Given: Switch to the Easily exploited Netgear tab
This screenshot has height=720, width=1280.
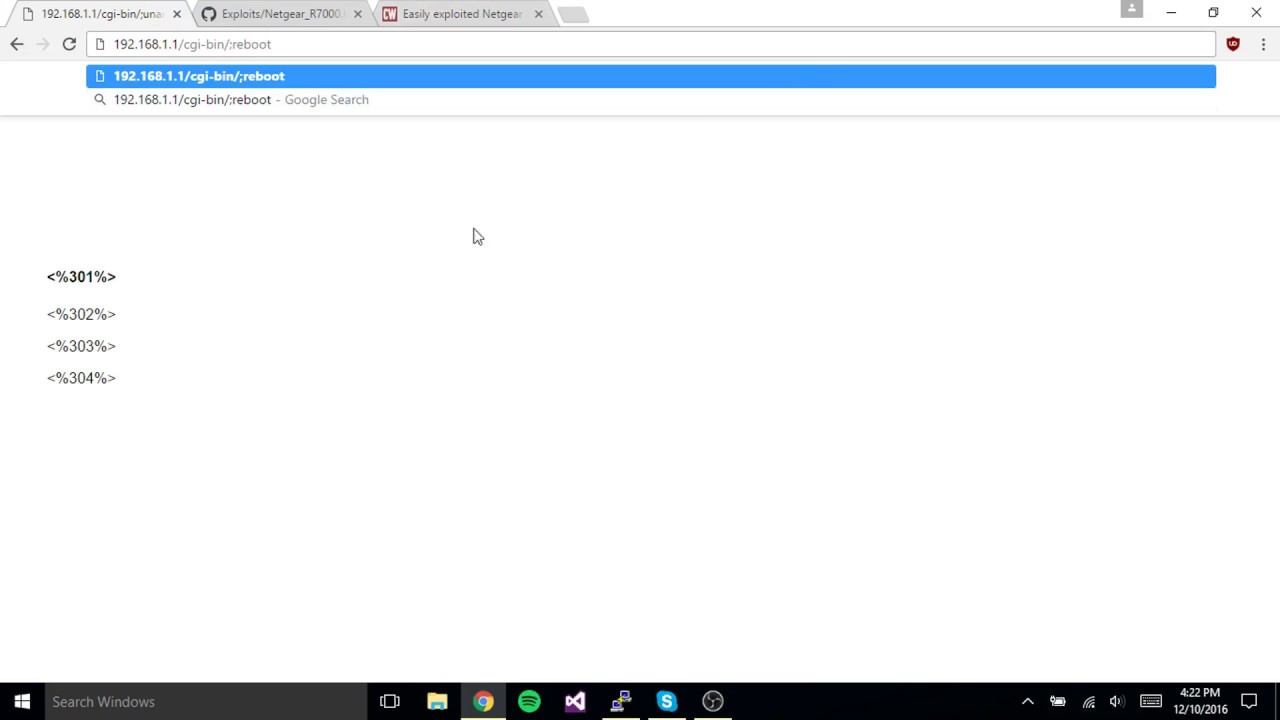Looking at the screenshot, I should coord(461,14).
